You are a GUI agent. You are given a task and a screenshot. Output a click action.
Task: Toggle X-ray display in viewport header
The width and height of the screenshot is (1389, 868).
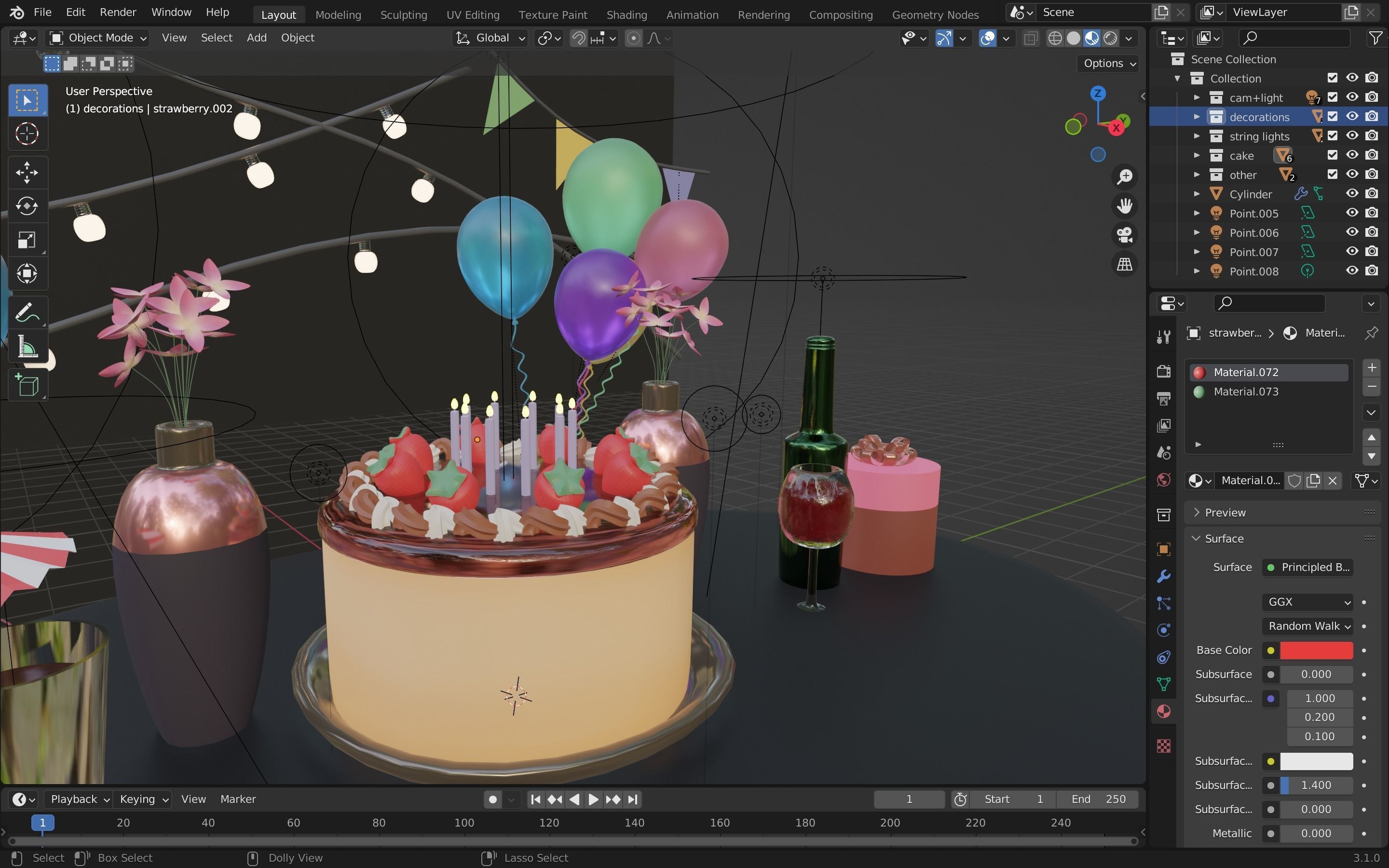click(x=1031, y=38)
